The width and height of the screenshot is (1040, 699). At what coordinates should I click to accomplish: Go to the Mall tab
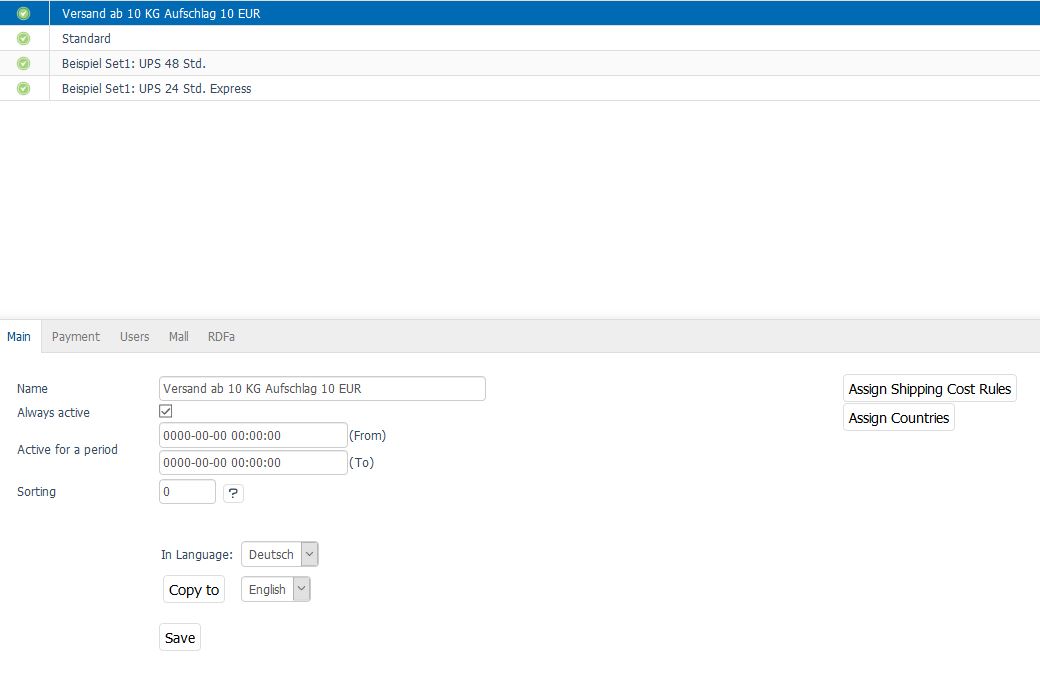click(178, 337)
